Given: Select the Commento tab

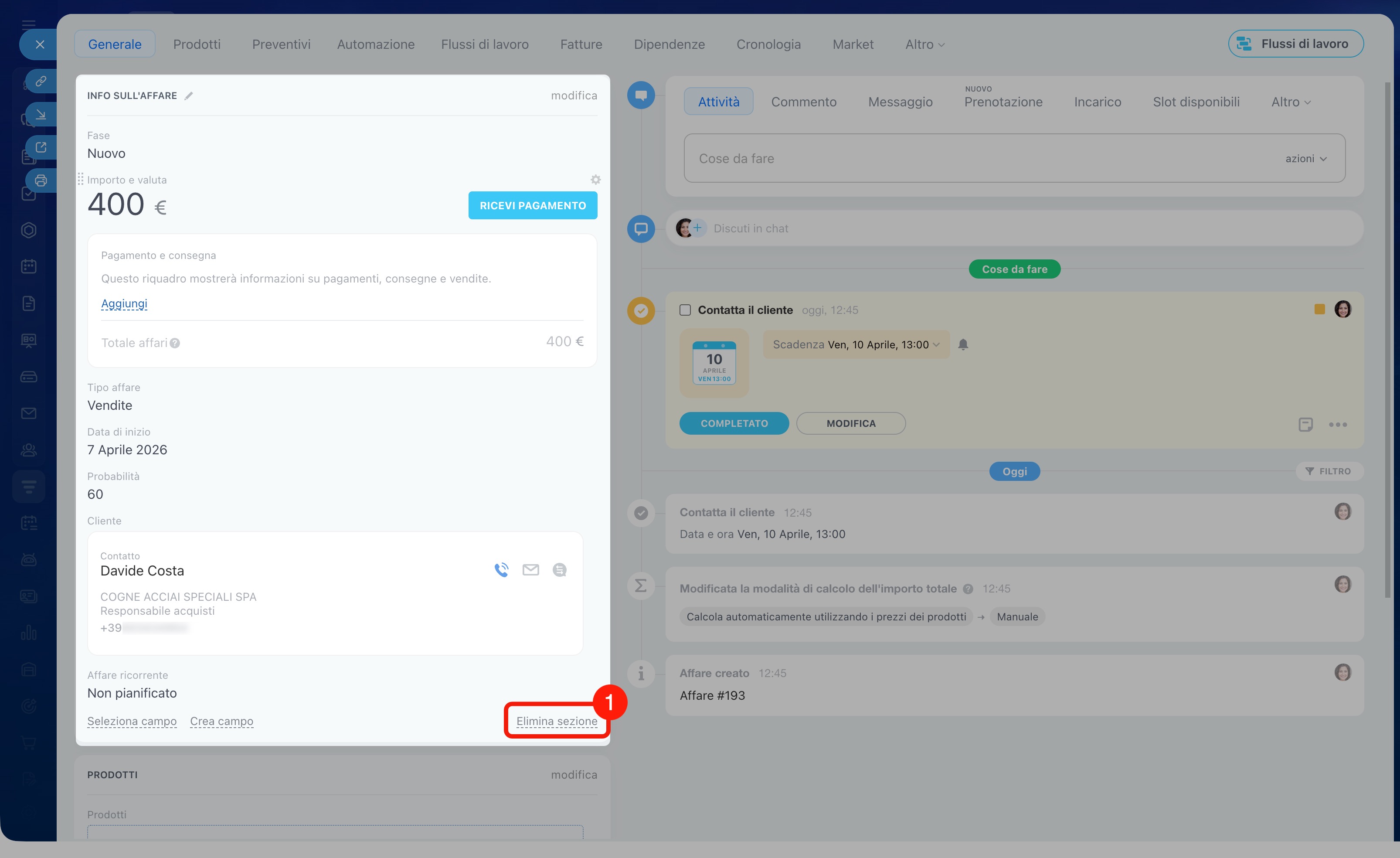Looking at the screenshot, I should [803, 102].
